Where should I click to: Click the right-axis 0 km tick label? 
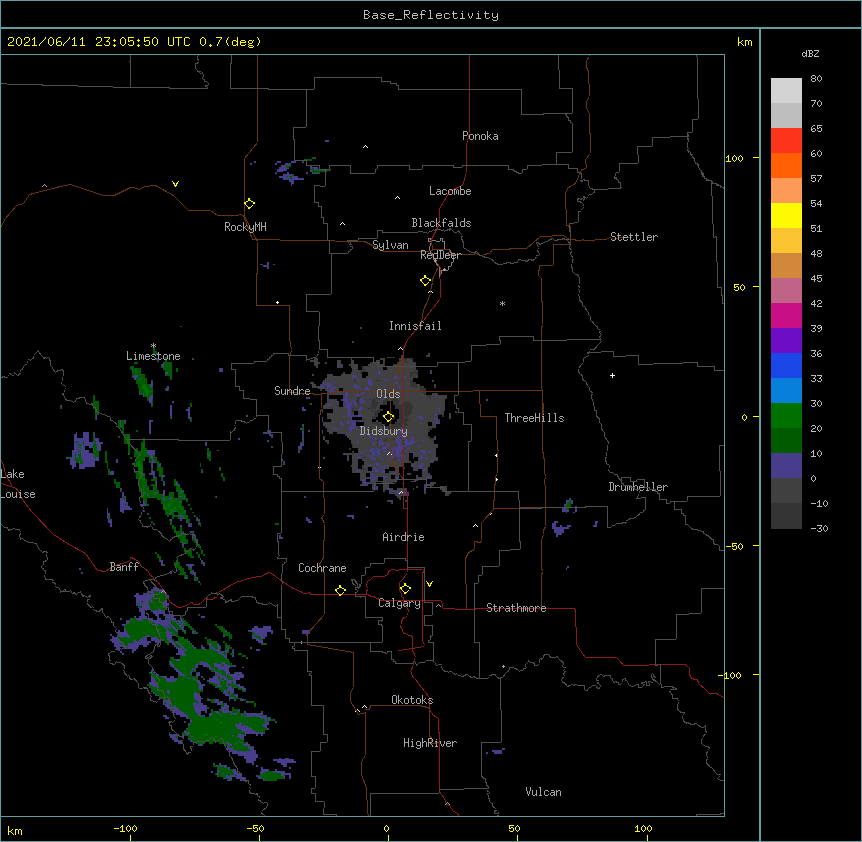pos(744,418)
